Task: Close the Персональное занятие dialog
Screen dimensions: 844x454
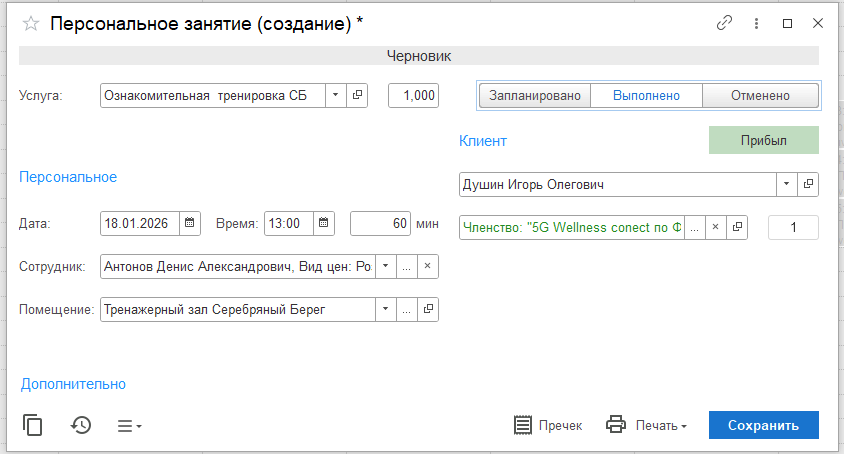Action: [818, 23]
